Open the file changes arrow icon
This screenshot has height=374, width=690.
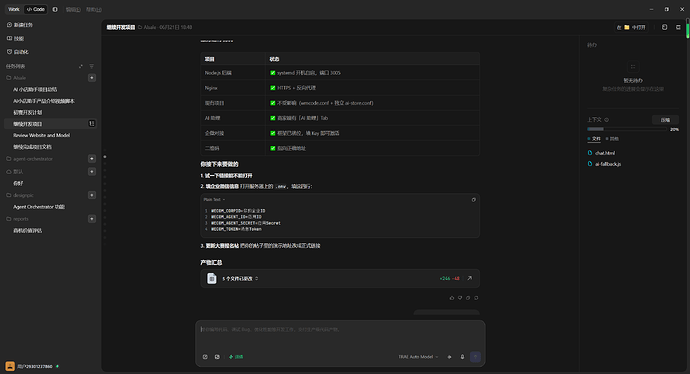(x=470, y=278)
